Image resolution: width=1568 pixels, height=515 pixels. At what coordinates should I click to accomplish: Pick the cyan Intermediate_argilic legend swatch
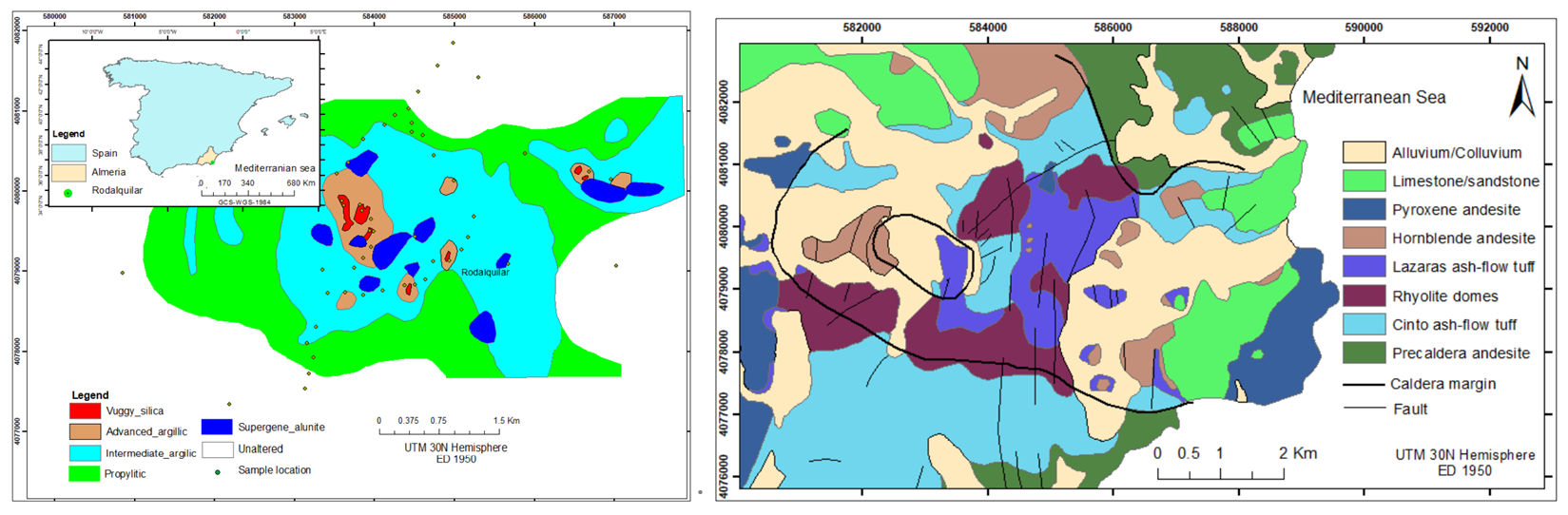pos(85,453)
